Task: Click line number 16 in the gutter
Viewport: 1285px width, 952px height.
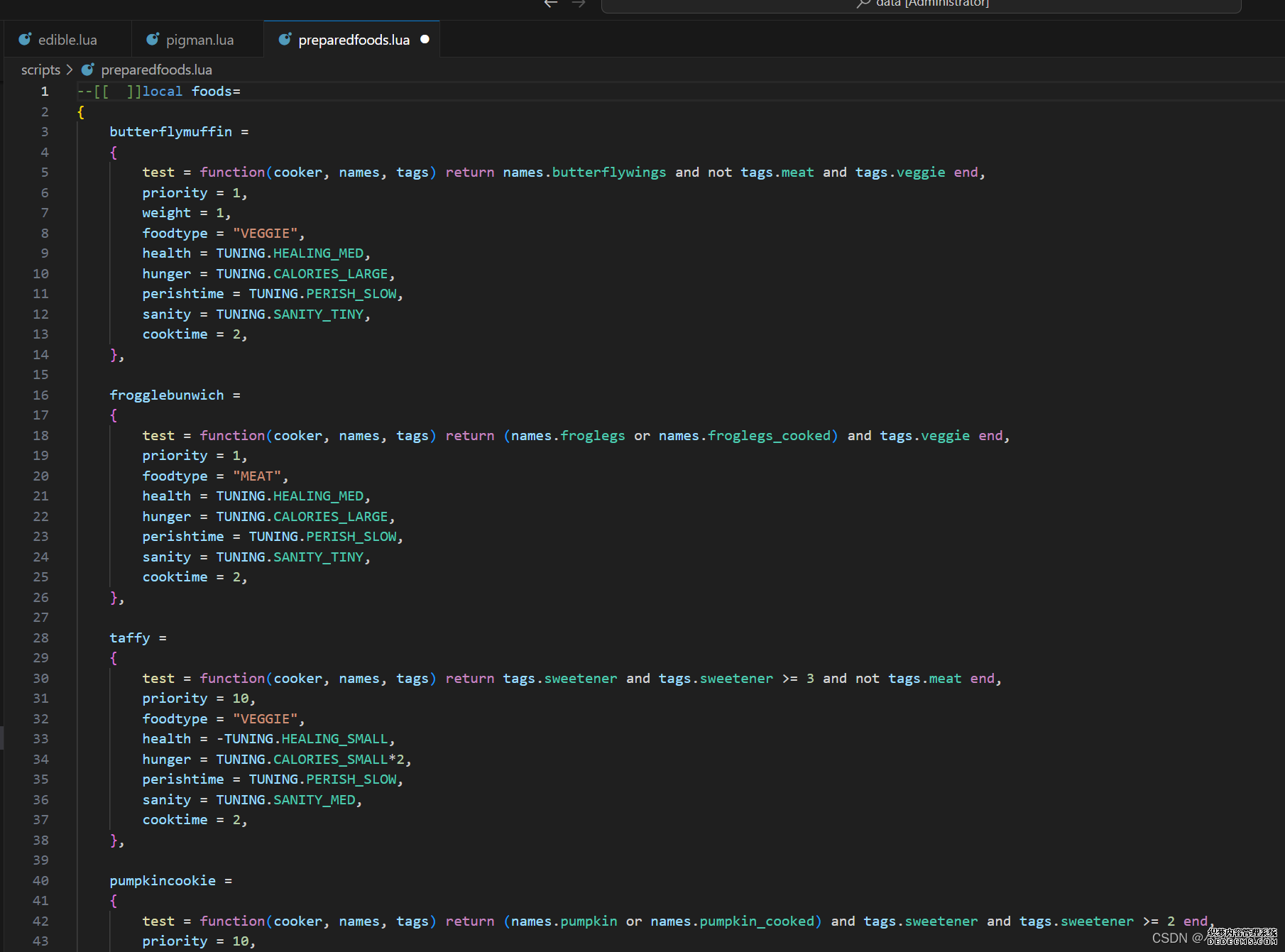Action: point(41,395)
